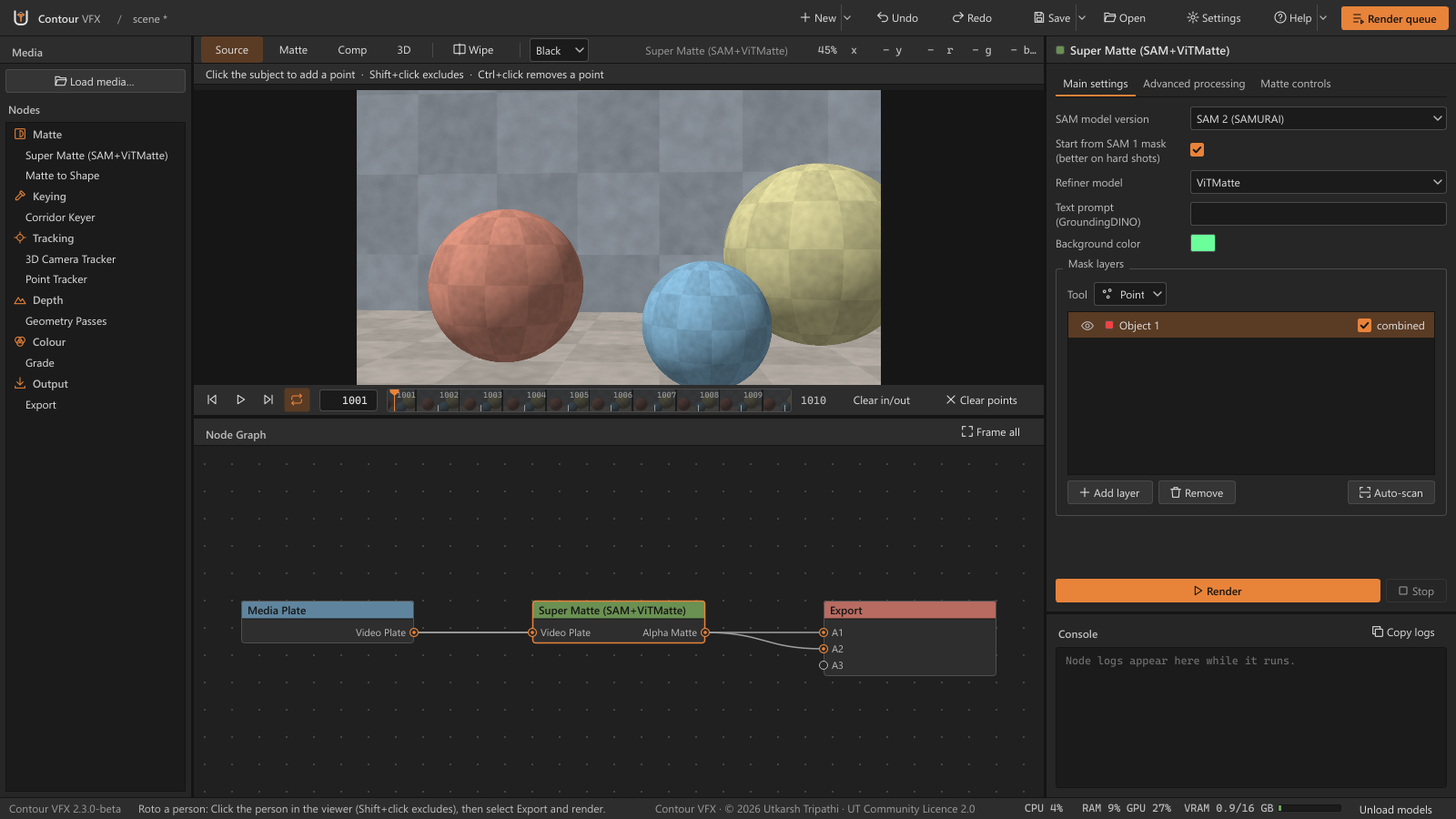
Task: Click the Depth category icon
Action: [x=20, y=300]
